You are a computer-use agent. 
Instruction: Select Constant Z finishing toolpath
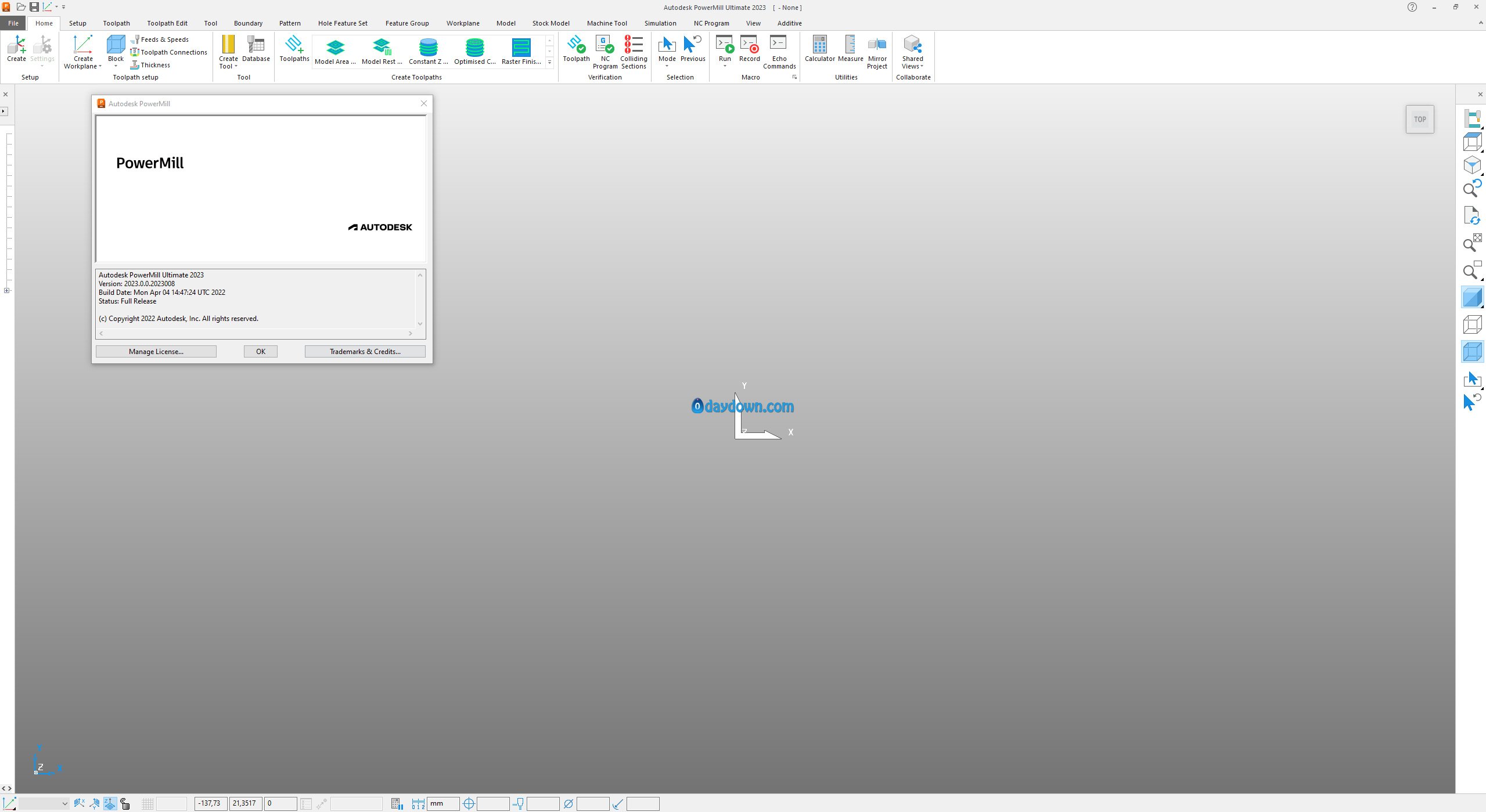pos(428,52)
